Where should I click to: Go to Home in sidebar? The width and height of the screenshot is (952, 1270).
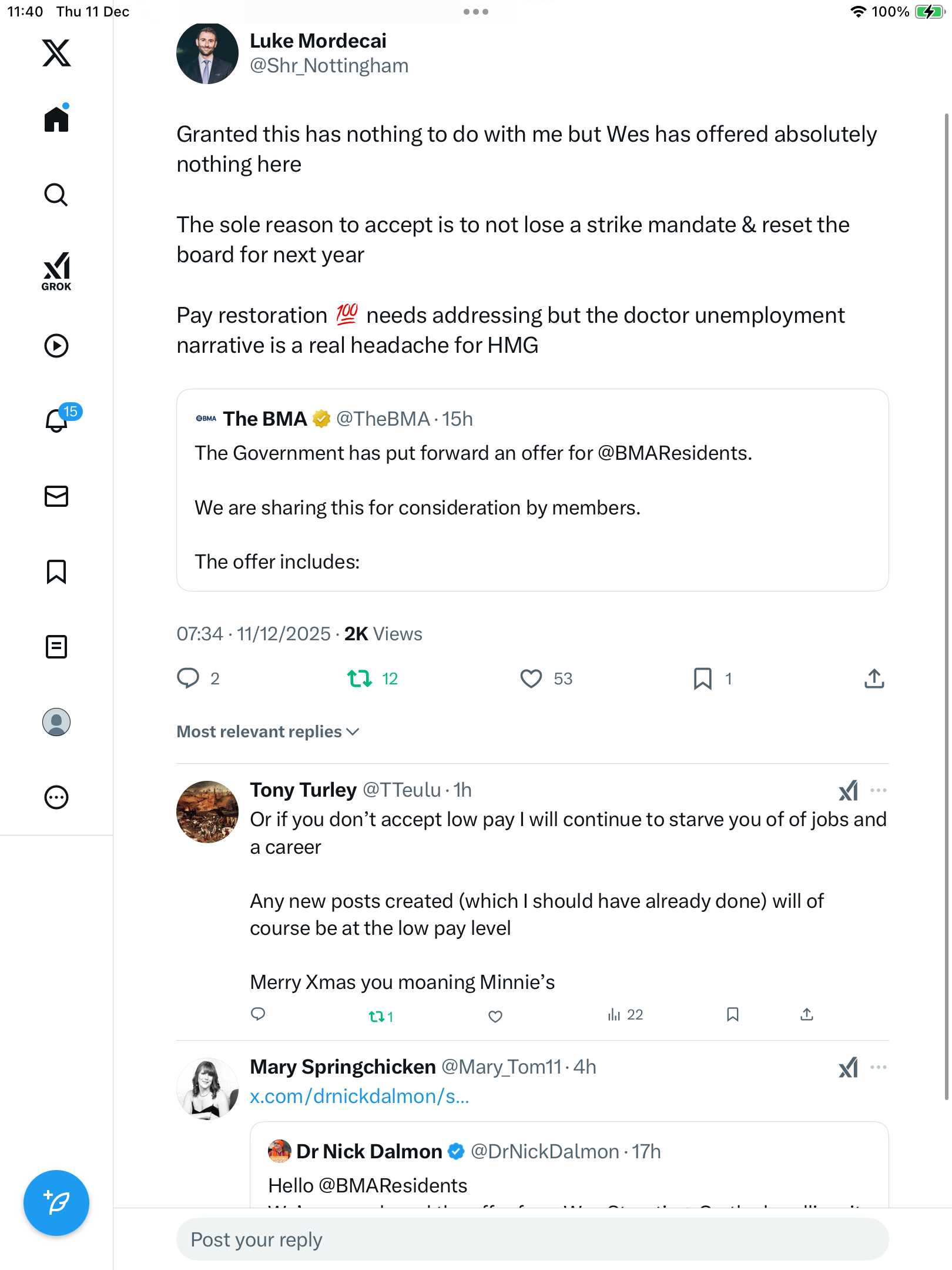56,120
